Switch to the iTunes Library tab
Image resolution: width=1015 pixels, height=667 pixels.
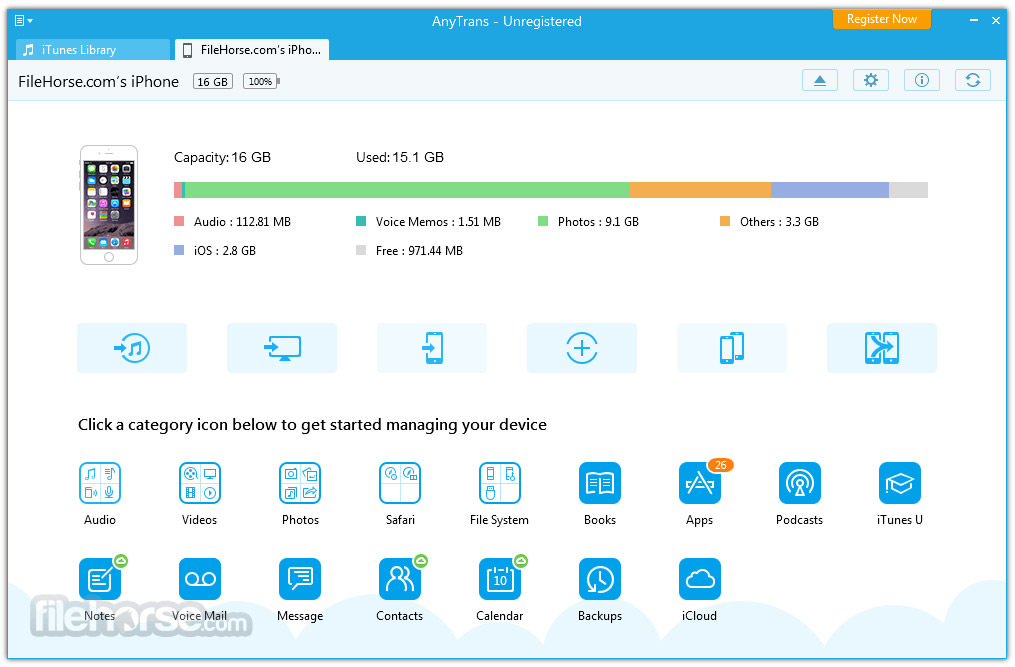click(x=93, y=50)
